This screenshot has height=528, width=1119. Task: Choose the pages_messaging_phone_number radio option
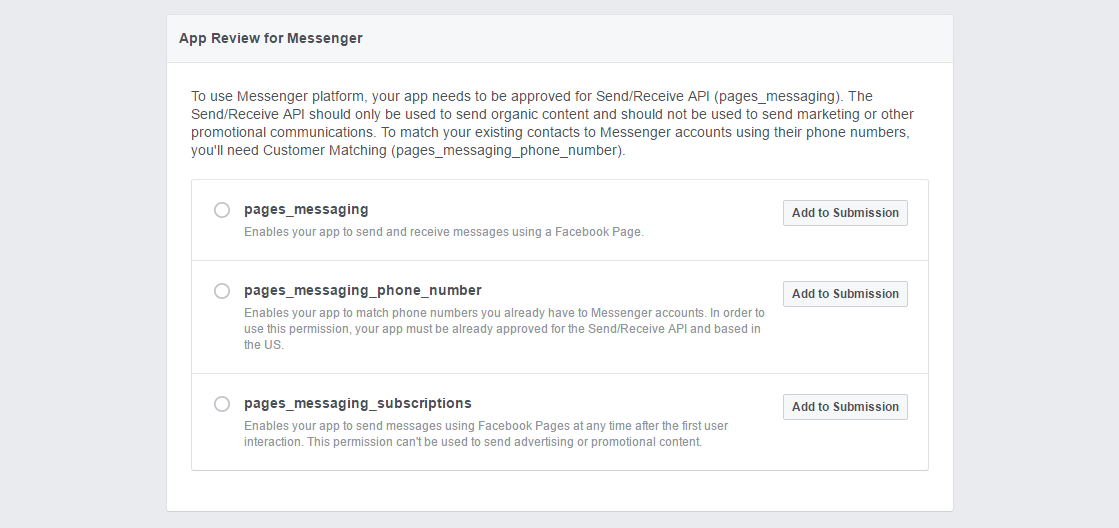pyautogui.click(x=222, y=291)
